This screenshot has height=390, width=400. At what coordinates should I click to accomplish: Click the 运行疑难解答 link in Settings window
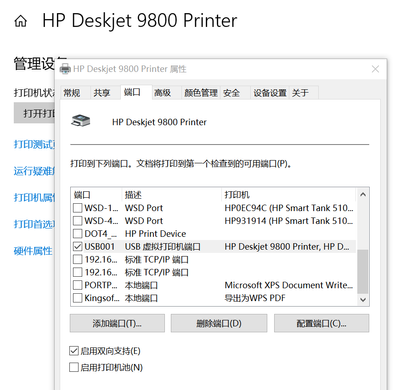tap(34, 171)
